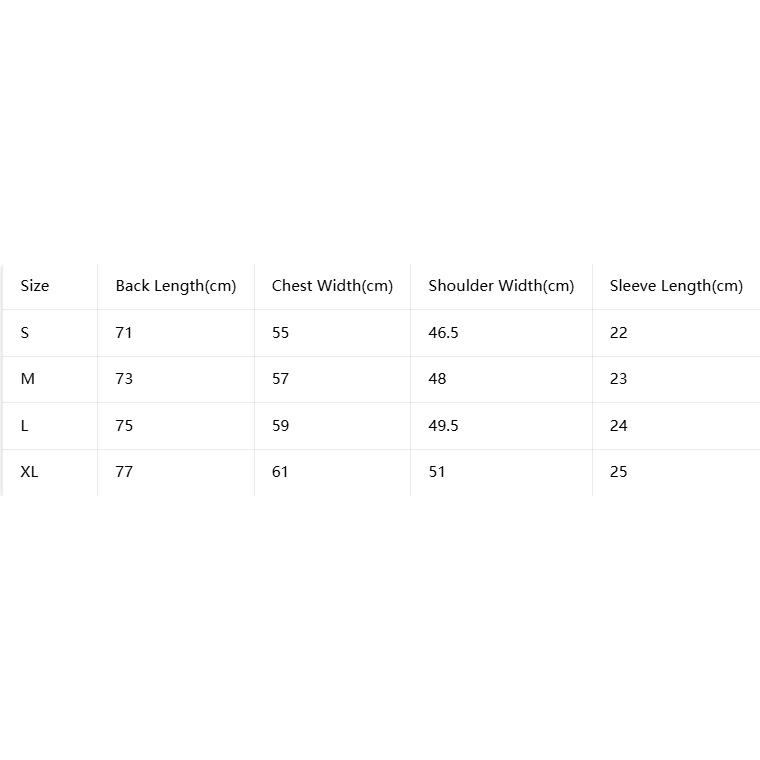Image resolution: width=760 pixels, height=760 pixels.
Task: Click chest width value 61
Action: pyautogui.click(x=280, y=472)
